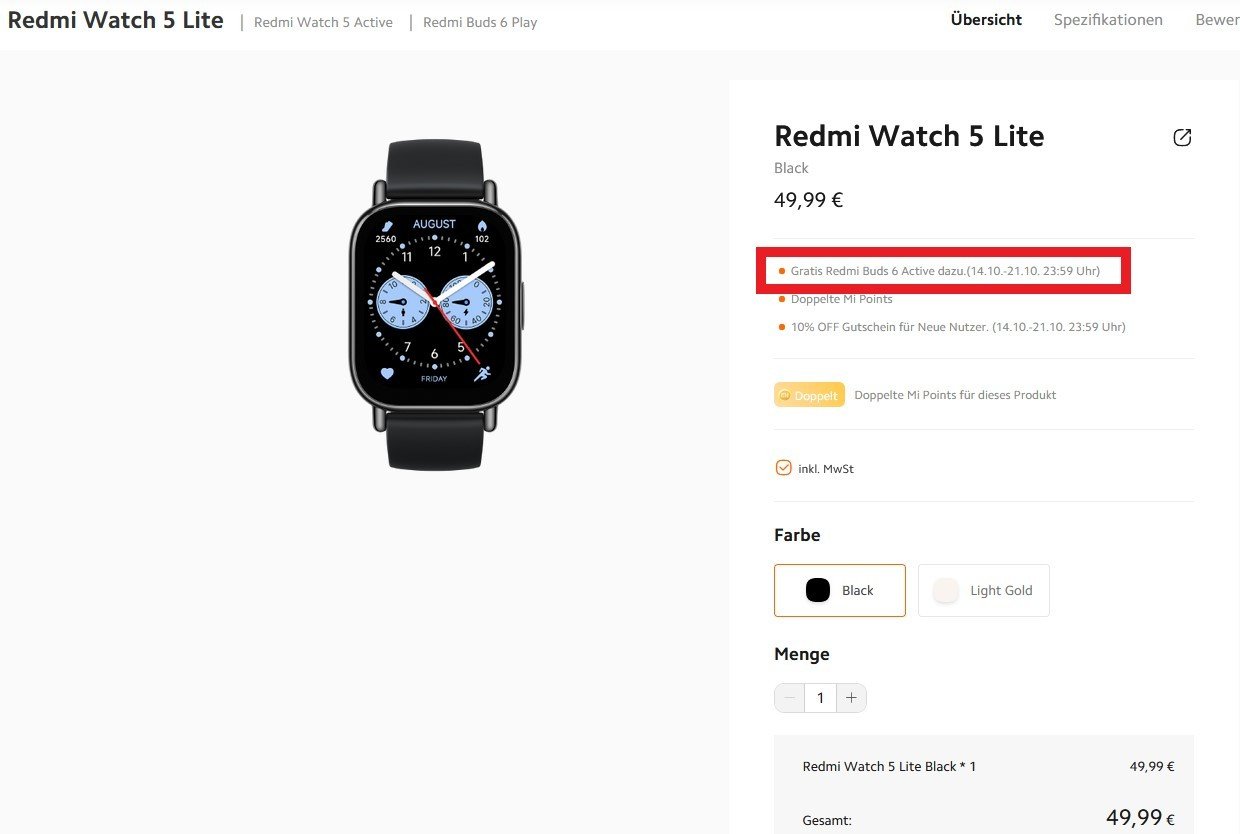Go to Redmi Watch 5 Active page
The height and width of the screenshot is (834, 1240).
coord(323,22)
